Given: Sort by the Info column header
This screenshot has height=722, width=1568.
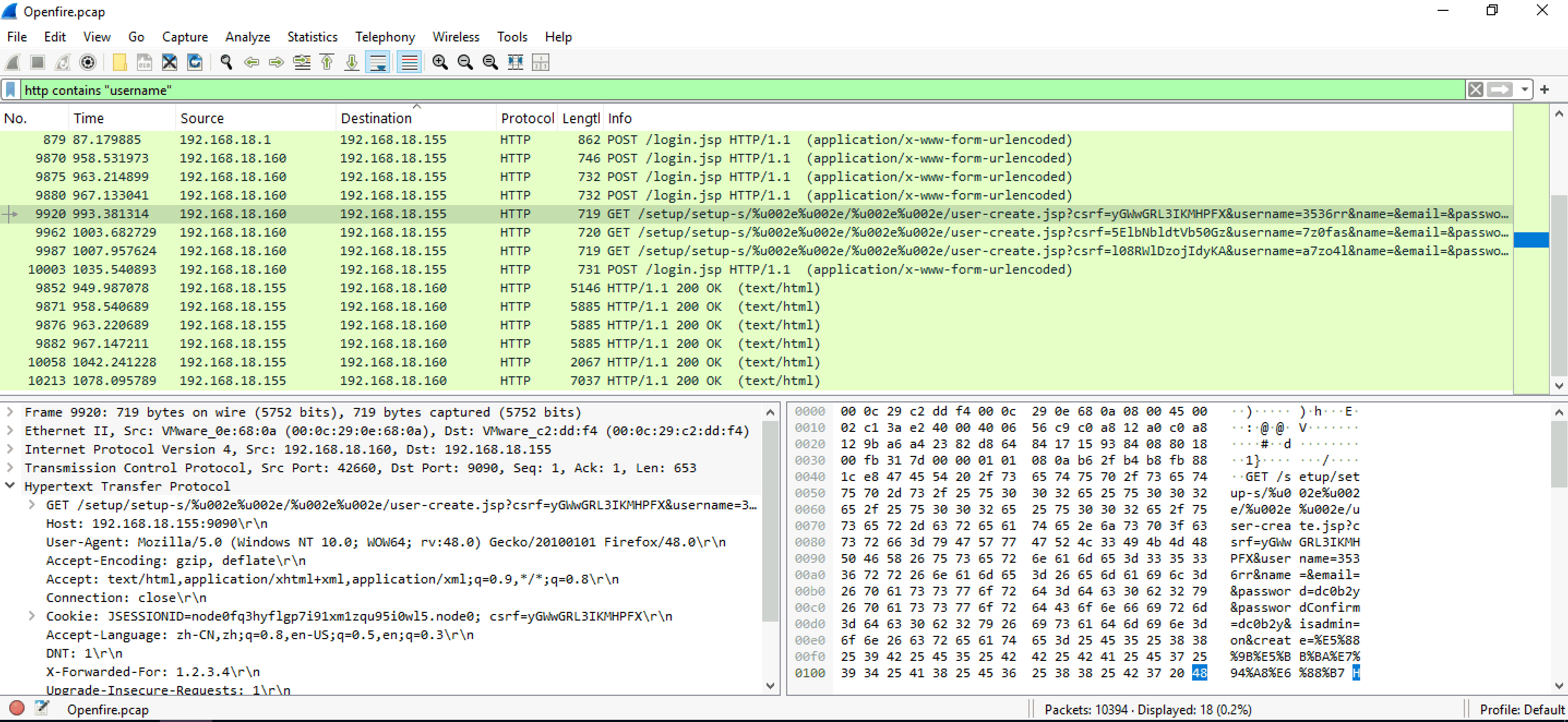Looking at the screenshot, I should 1058,119.
